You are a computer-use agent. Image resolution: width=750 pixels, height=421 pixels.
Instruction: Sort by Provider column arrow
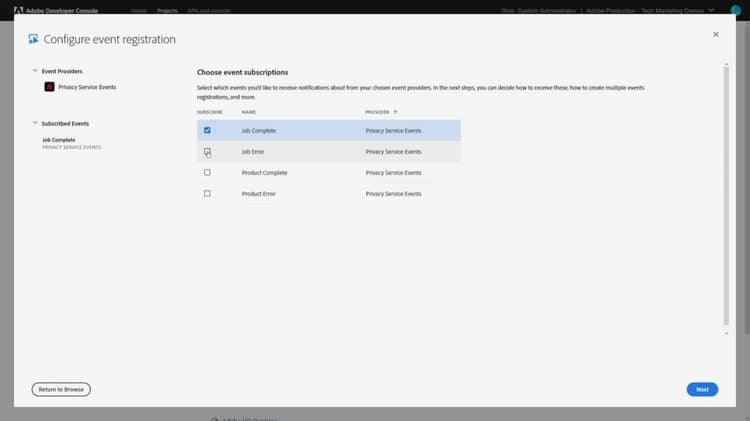(395, 112)
